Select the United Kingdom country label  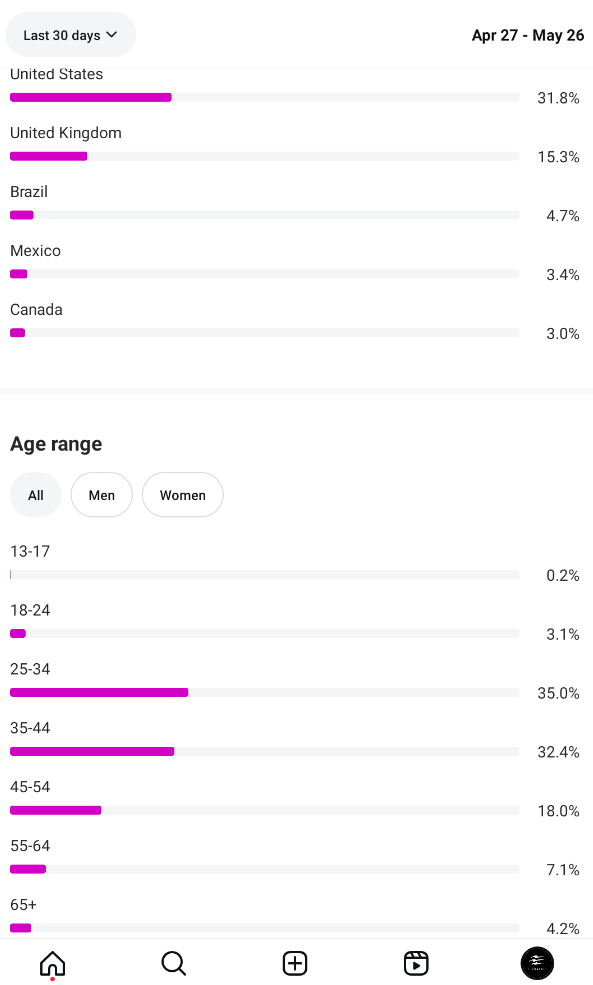pos(66,133)
